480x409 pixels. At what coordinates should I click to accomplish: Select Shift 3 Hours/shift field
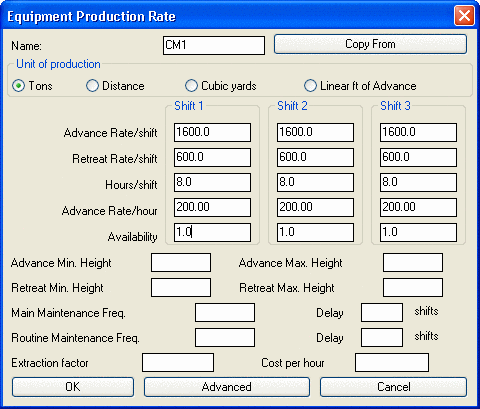tap(418, 182)
